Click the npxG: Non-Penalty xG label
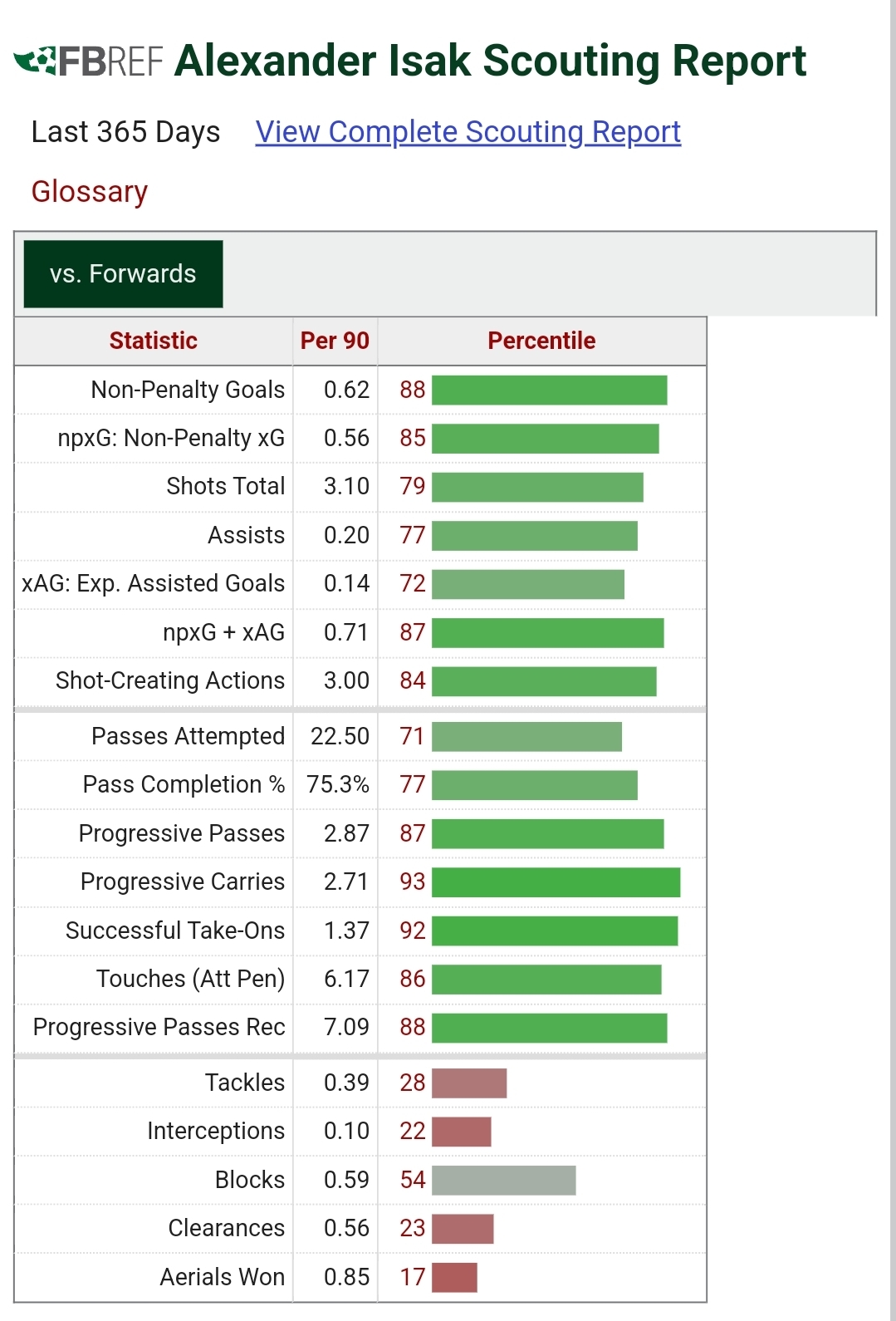Viewport: 896px width, 1321px height. click(171, 438)
